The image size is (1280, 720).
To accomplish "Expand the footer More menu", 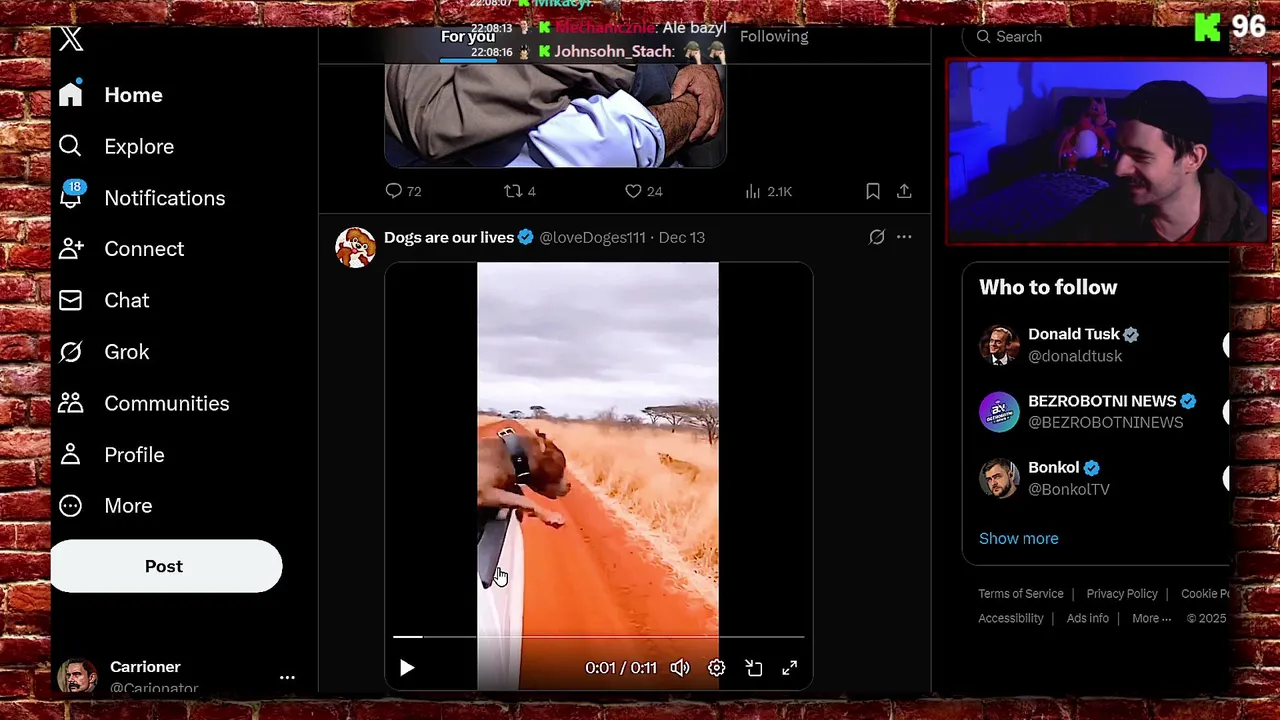I will click(x=1151, y=619).
